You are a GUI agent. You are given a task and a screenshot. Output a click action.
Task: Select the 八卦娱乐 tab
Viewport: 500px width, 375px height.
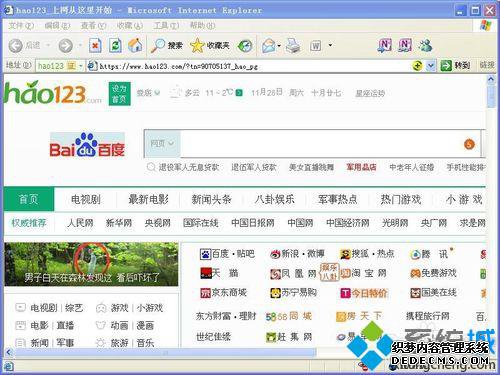click(x=274, y=199)
